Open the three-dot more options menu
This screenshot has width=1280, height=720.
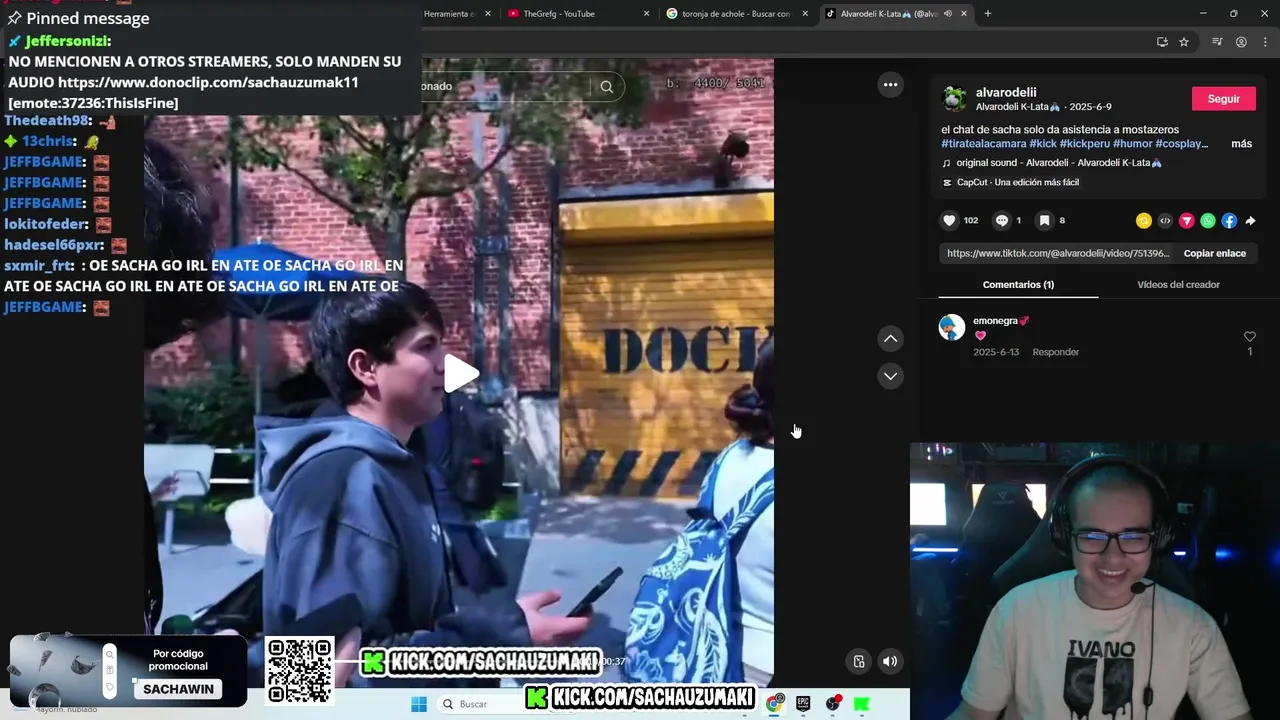890,85
